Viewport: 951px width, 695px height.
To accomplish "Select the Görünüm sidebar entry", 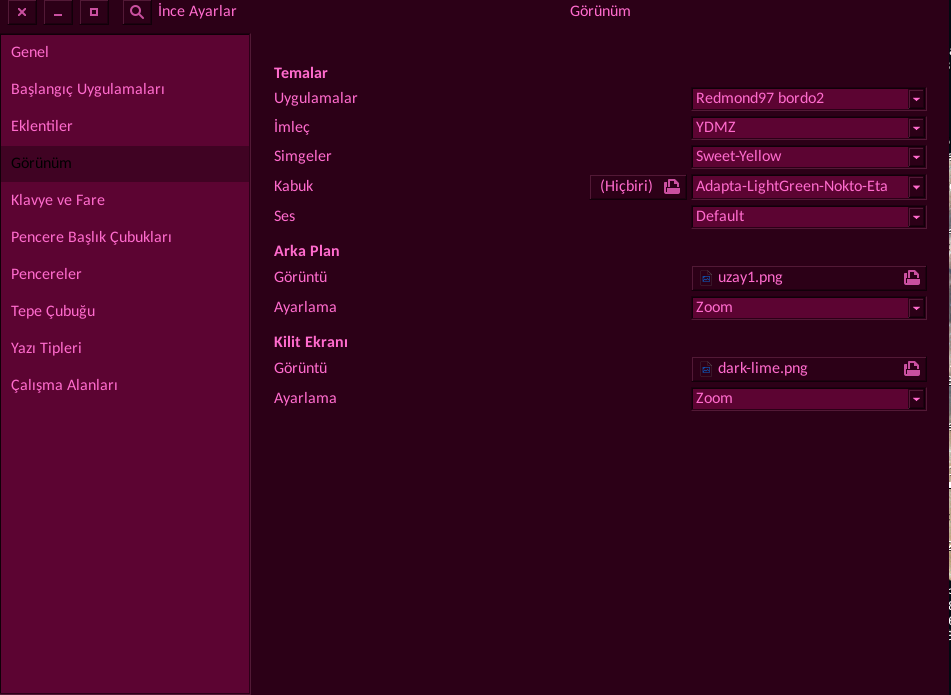I will pos(125,163).
